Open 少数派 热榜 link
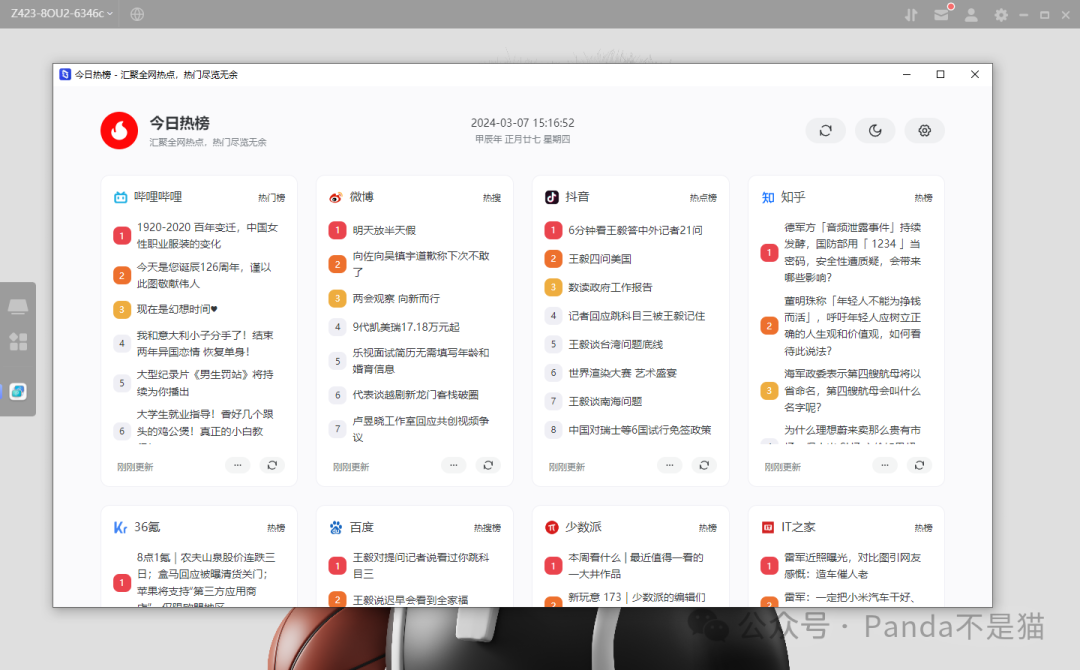Screen dimensions: 1080x670 (708, 528)
